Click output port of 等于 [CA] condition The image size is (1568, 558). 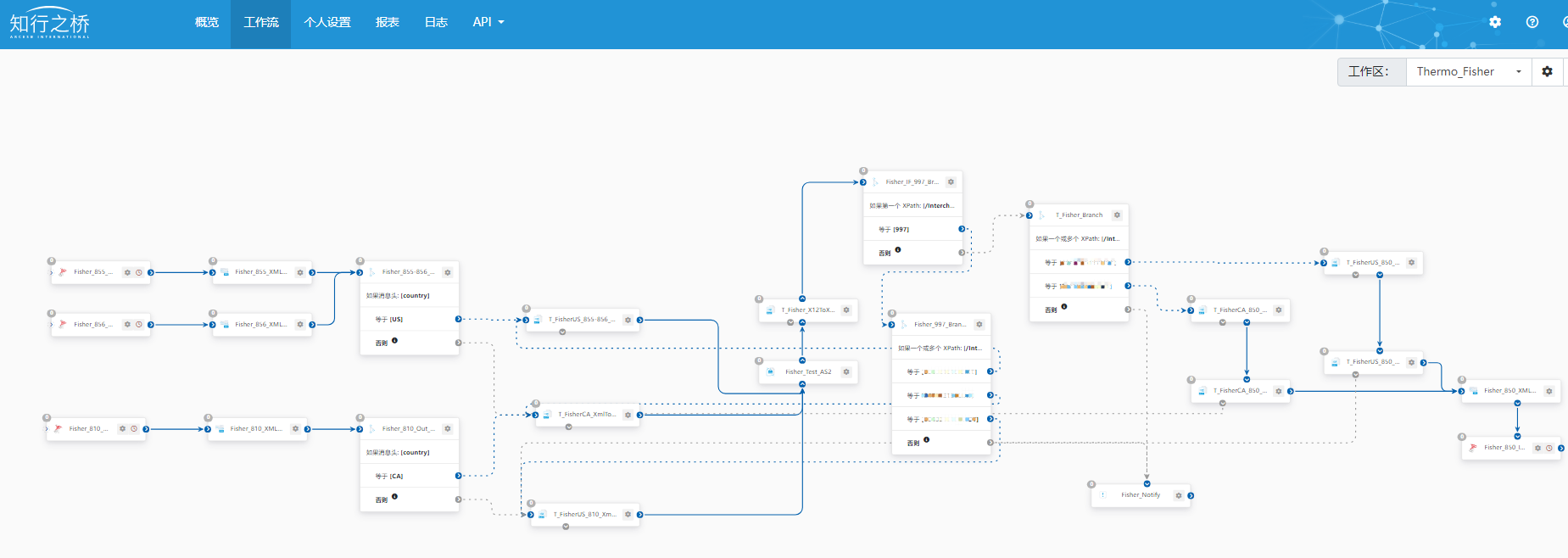click(x=458, y=477)
